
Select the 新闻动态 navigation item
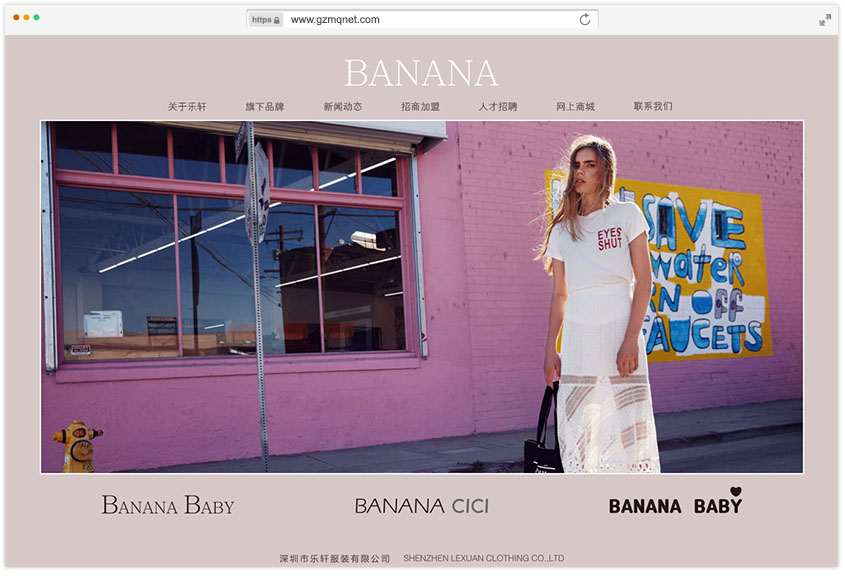click(343, 107)
